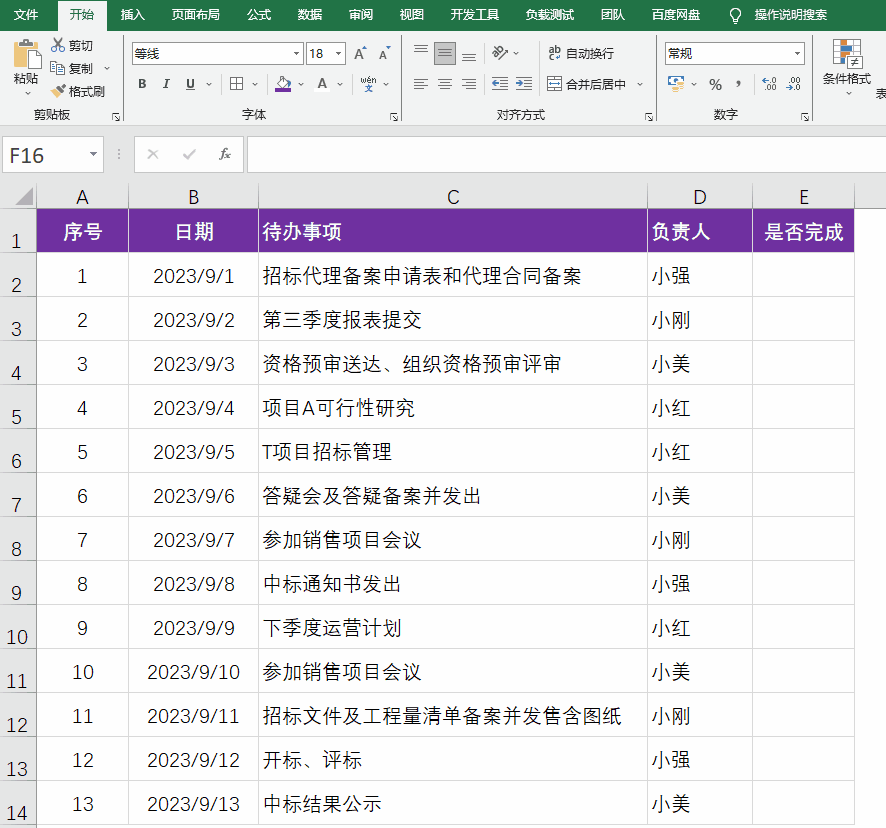Click the Paste icon
Viewport: 886px width, 828px height.
pos(26,55)
